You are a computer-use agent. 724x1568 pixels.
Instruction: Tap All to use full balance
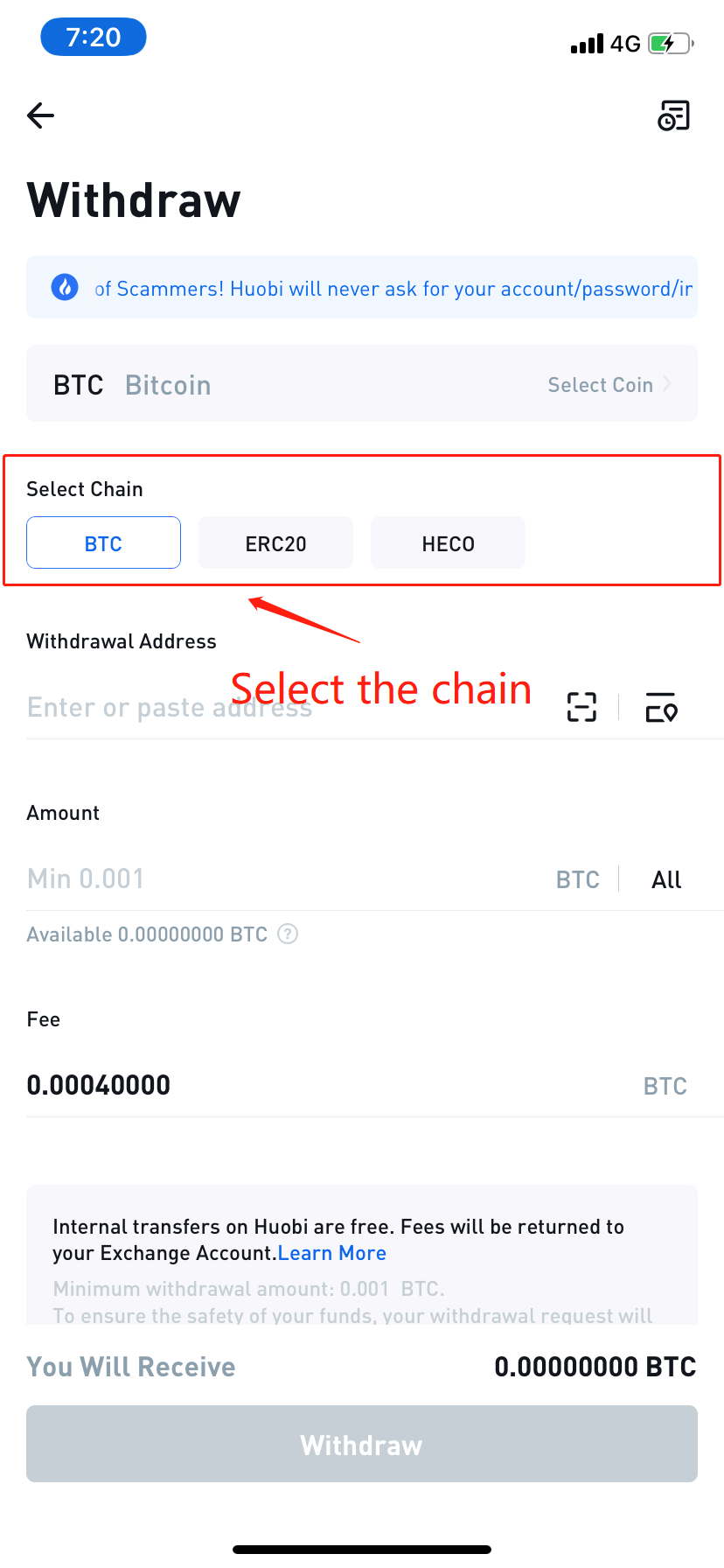tap(666, 879)
